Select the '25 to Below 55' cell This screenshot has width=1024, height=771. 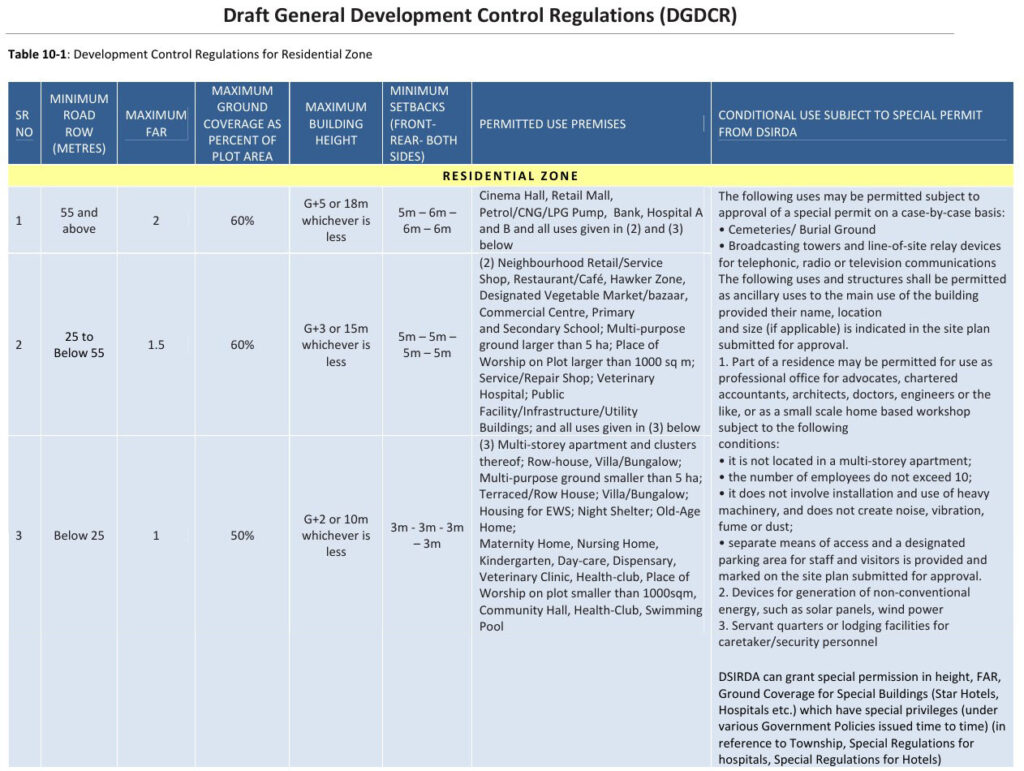(x=79, y=345)
